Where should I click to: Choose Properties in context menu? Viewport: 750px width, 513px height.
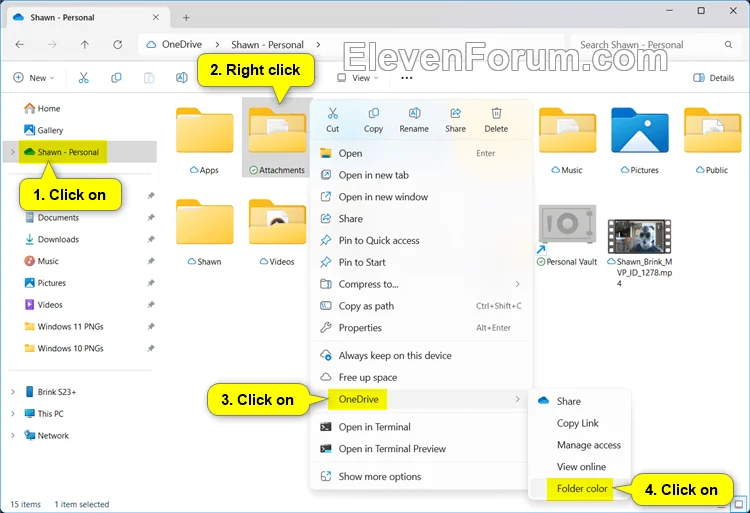(x=421, y=327)
